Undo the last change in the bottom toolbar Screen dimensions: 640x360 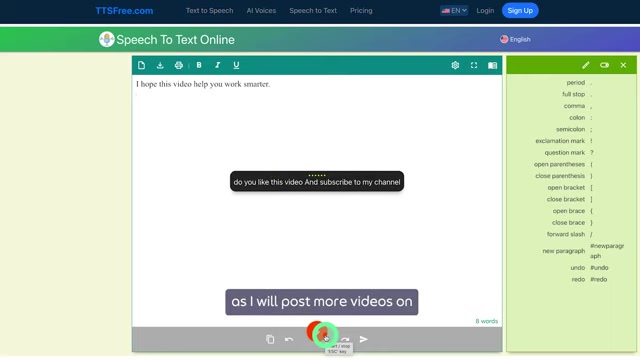click(289, 339)
